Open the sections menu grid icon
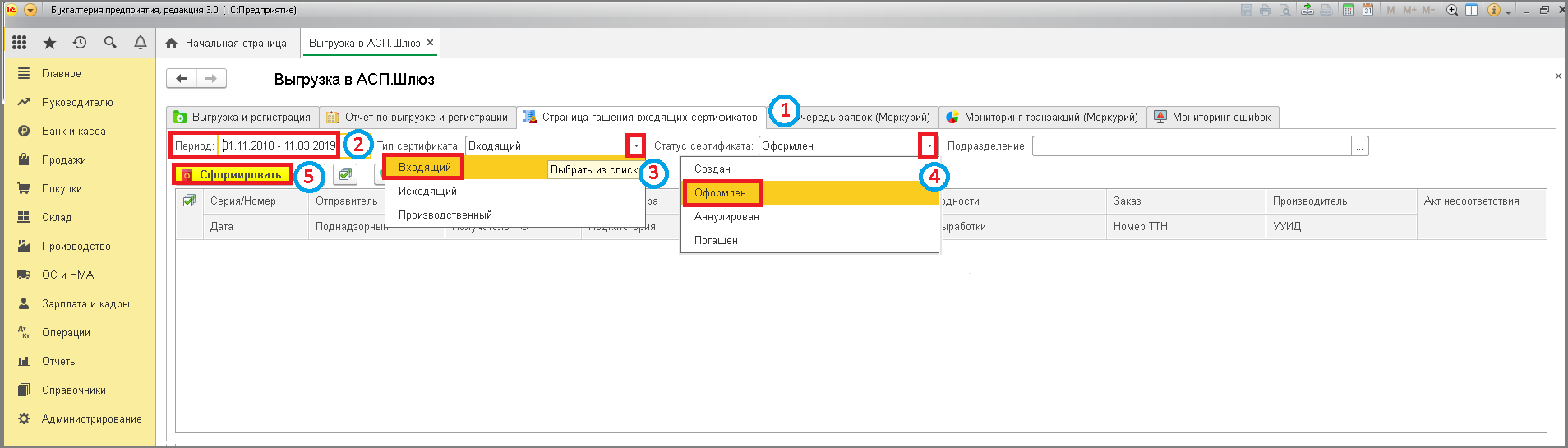The image size is (1568, 448). pos(20,42)
